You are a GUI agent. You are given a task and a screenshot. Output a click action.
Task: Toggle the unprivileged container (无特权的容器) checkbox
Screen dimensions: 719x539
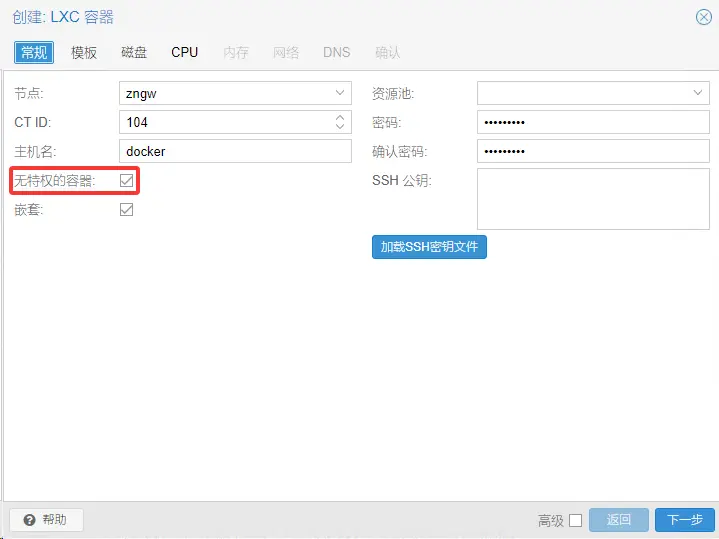[126, 180]
